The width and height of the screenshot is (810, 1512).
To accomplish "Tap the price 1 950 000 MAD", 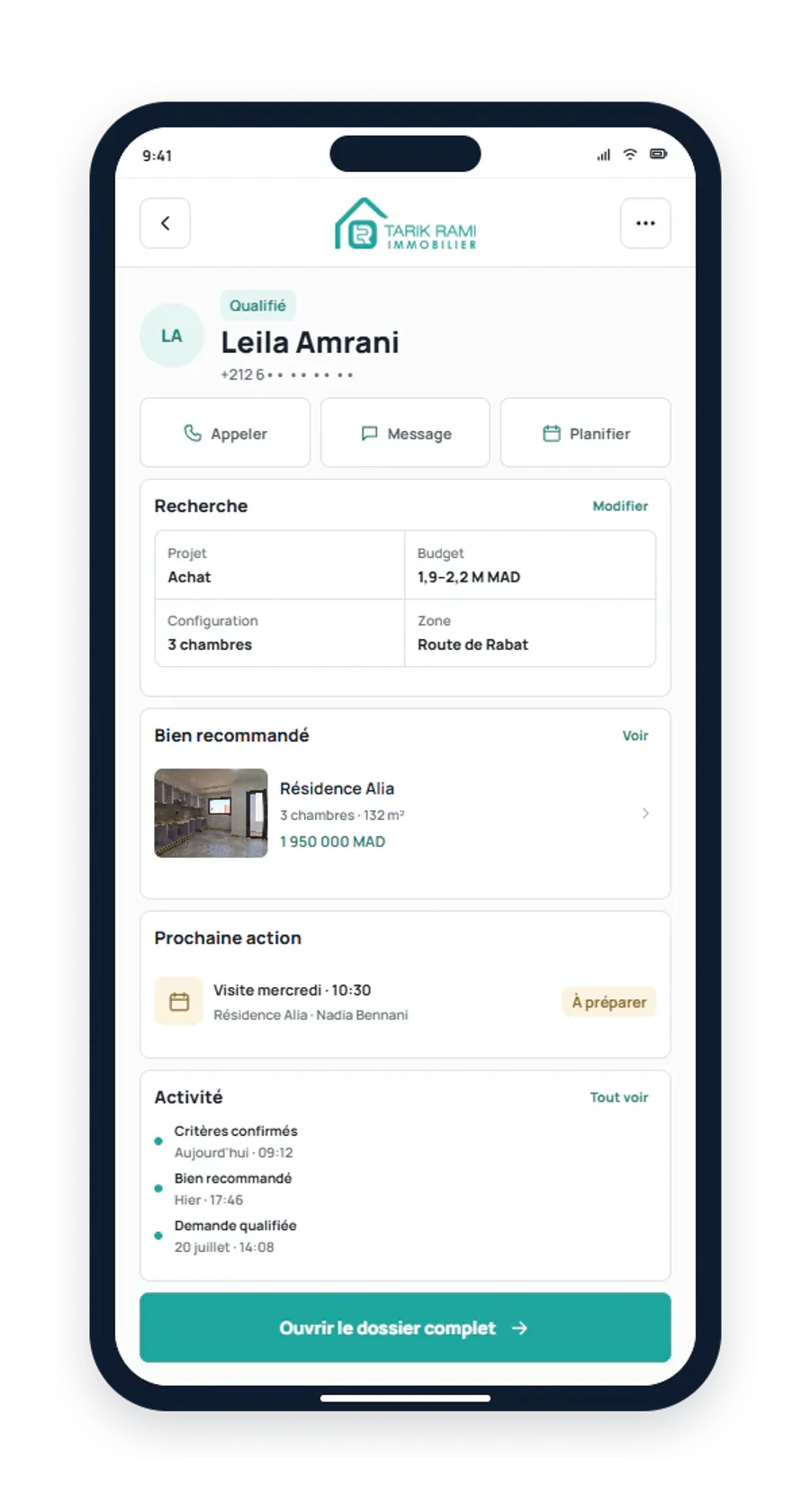I will tap(332, 841).
